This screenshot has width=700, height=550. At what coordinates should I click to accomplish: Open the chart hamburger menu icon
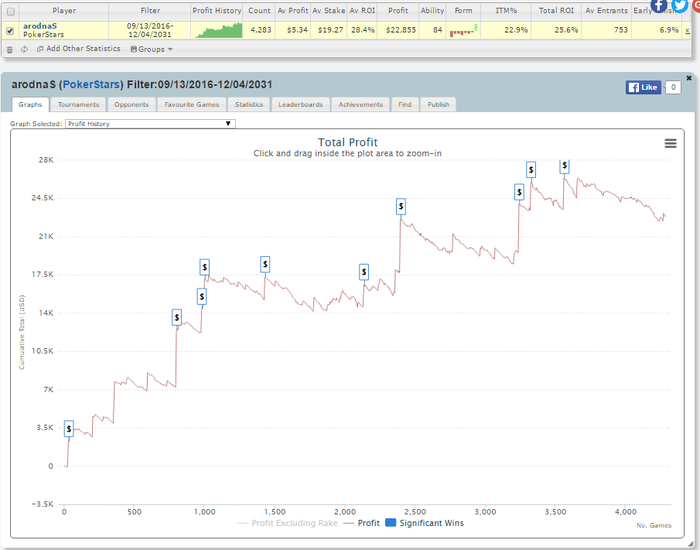click(x=671, y=143)
